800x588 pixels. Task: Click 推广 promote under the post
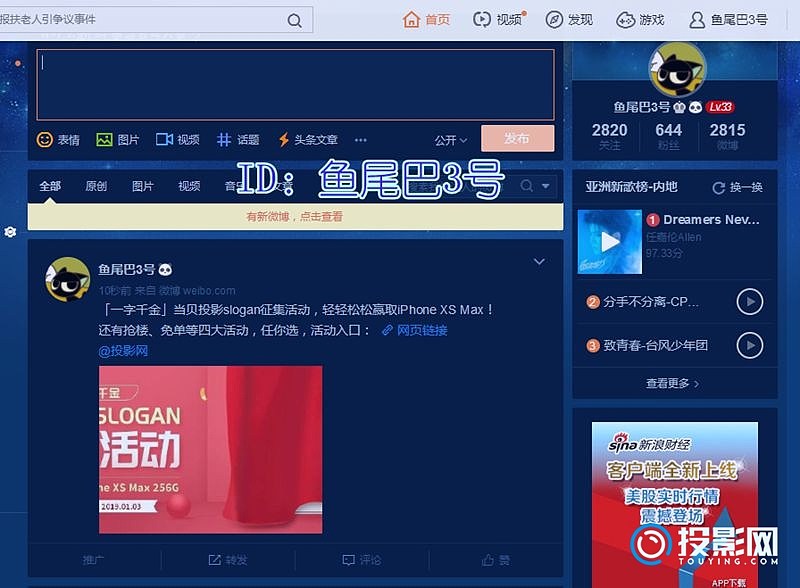tap(93, 560)
